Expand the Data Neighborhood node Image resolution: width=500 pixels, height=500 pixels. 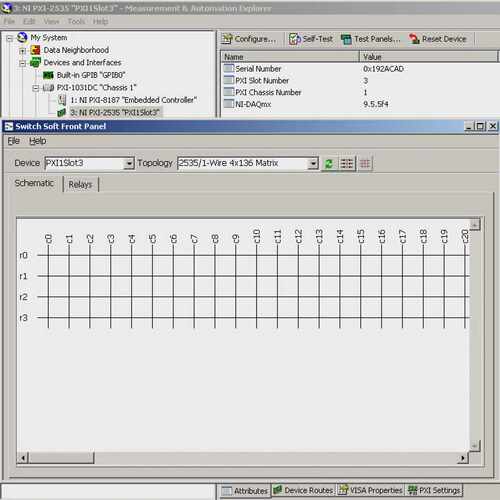[x=22, y=51]
